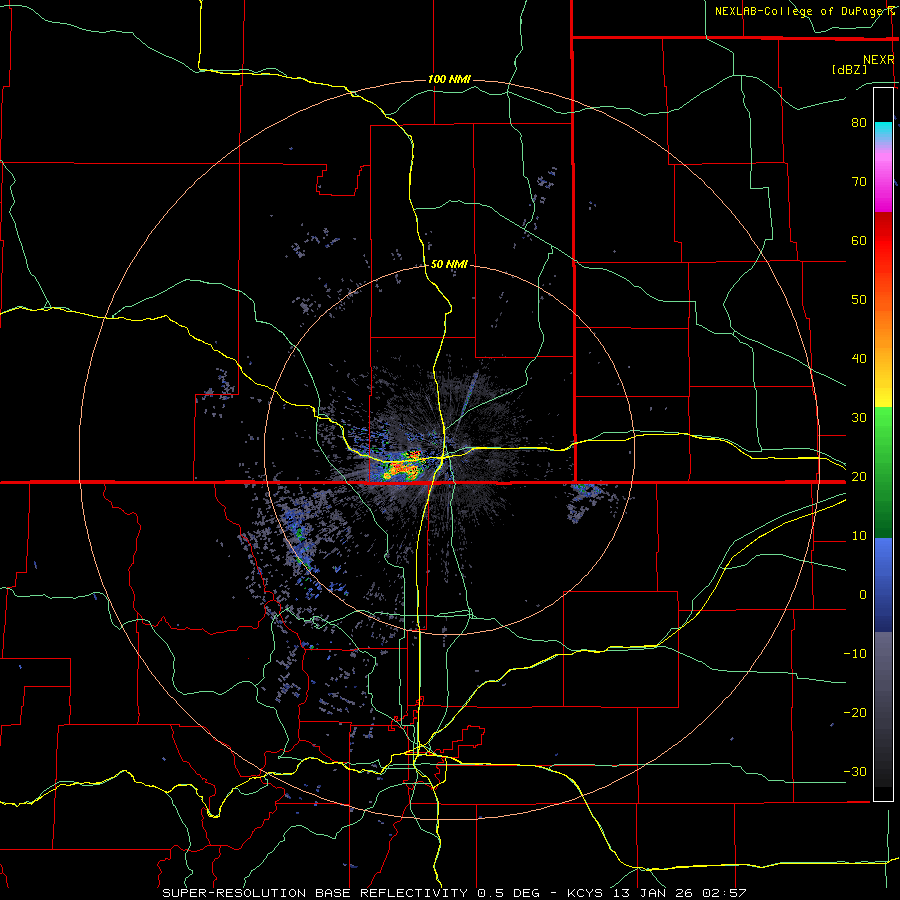
Task: Click the [dBZ] unit label
Action: (x=849, y=69)
